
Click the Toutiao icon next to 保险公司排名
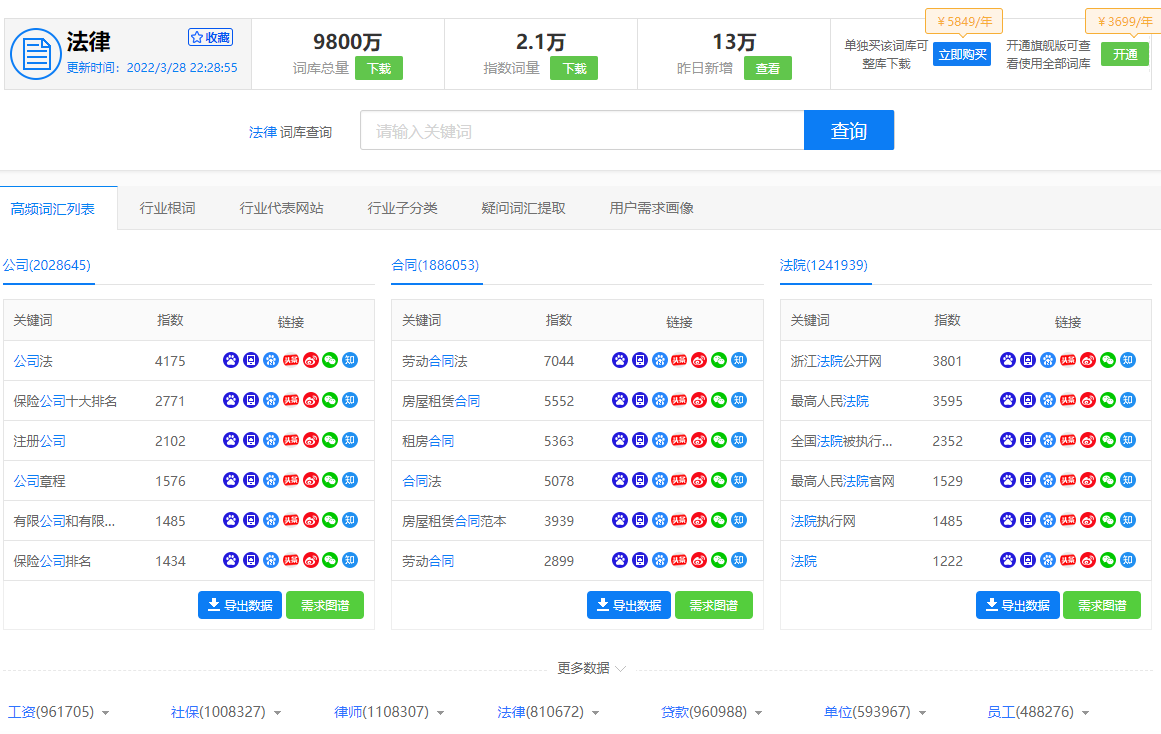[x=291, y=560]
